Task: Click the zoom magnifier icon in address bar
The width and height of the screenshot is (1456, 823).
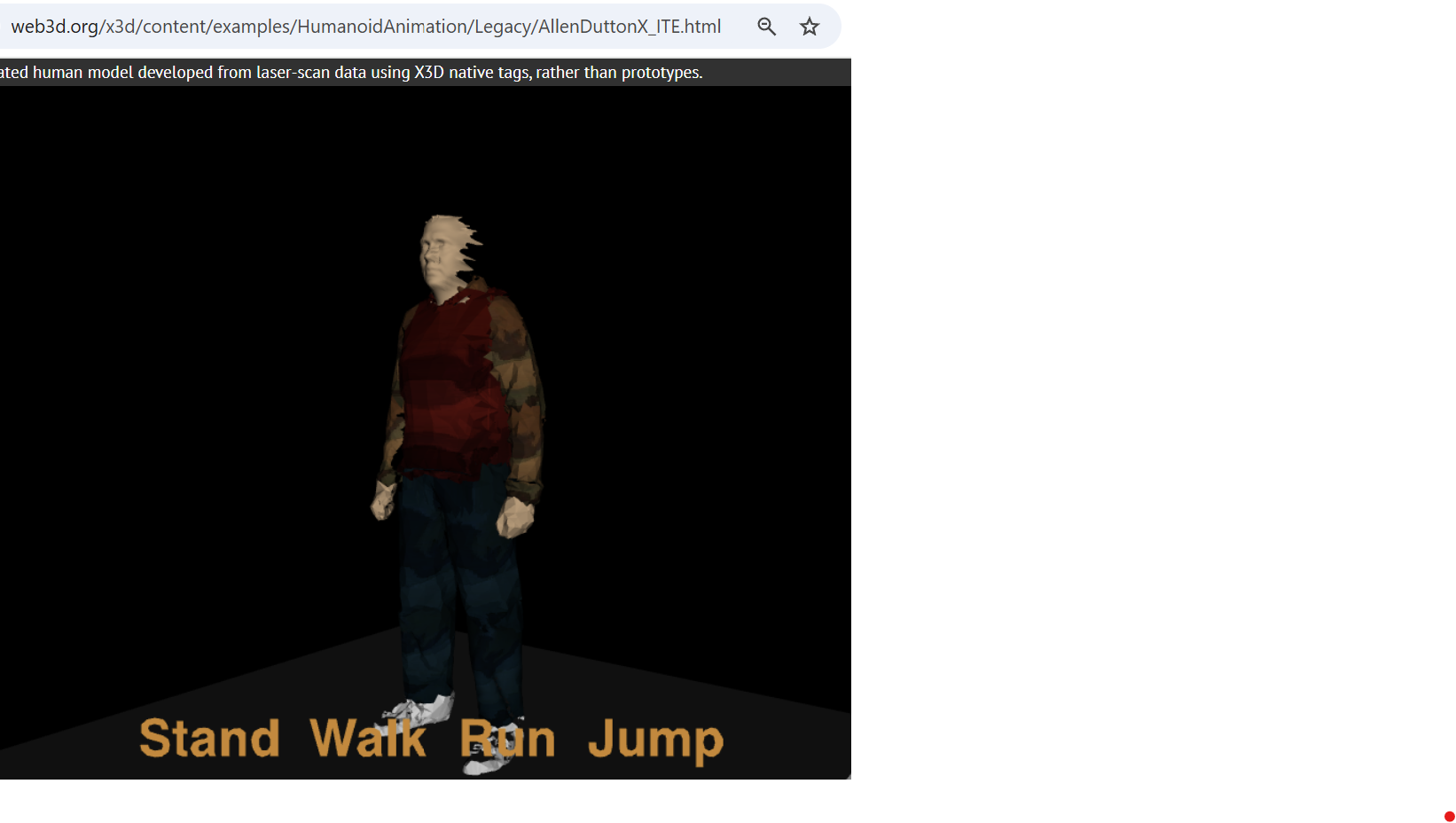Action: [x=767, y=27]
